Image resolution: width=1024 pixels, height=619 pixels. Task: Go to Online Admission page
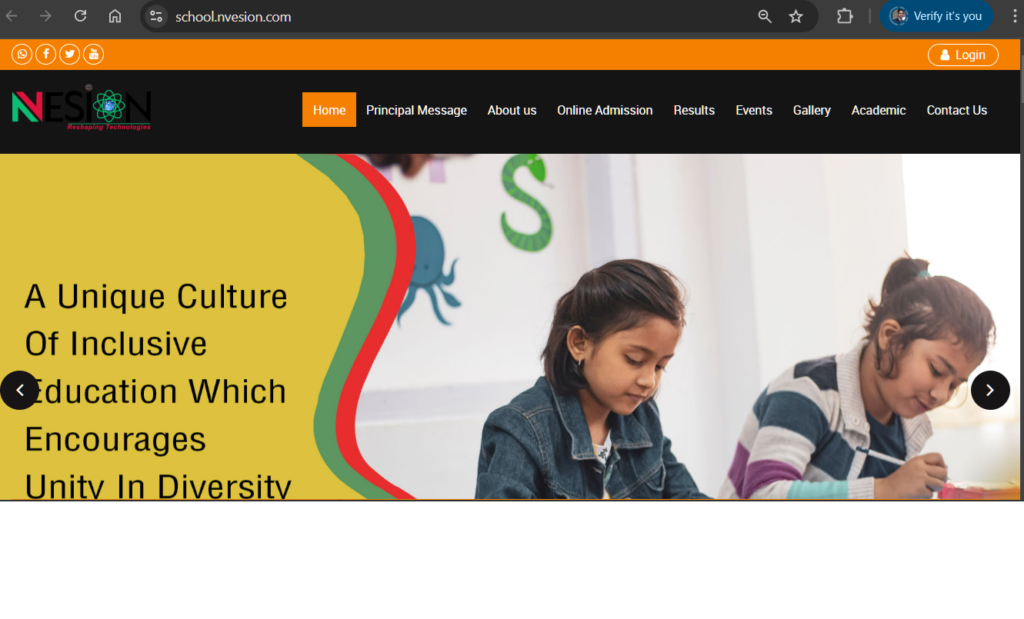(x=605, y=110)
